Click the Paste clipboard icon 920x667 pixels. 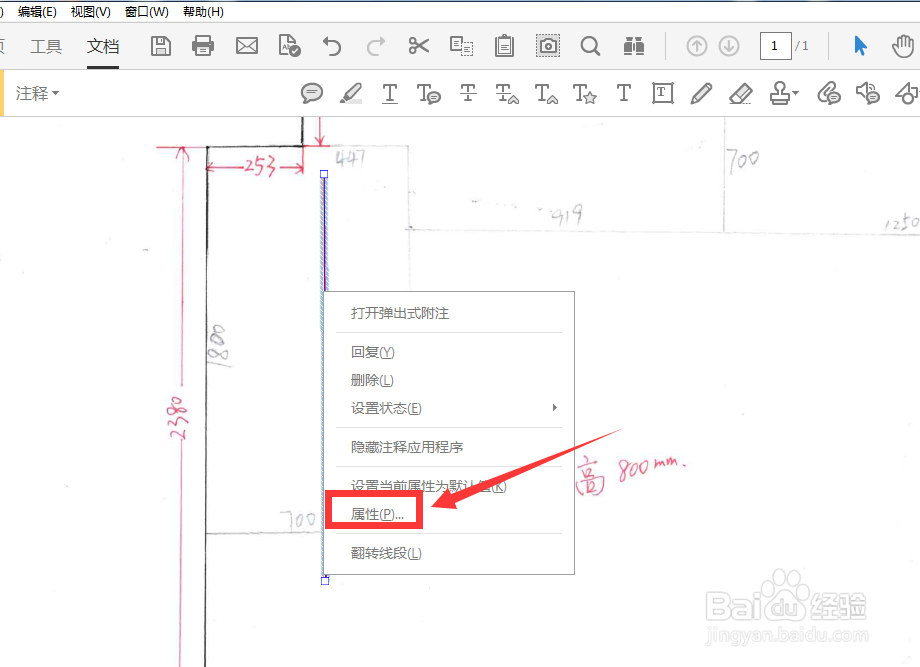pyautogui.click(x=504, y=46)
